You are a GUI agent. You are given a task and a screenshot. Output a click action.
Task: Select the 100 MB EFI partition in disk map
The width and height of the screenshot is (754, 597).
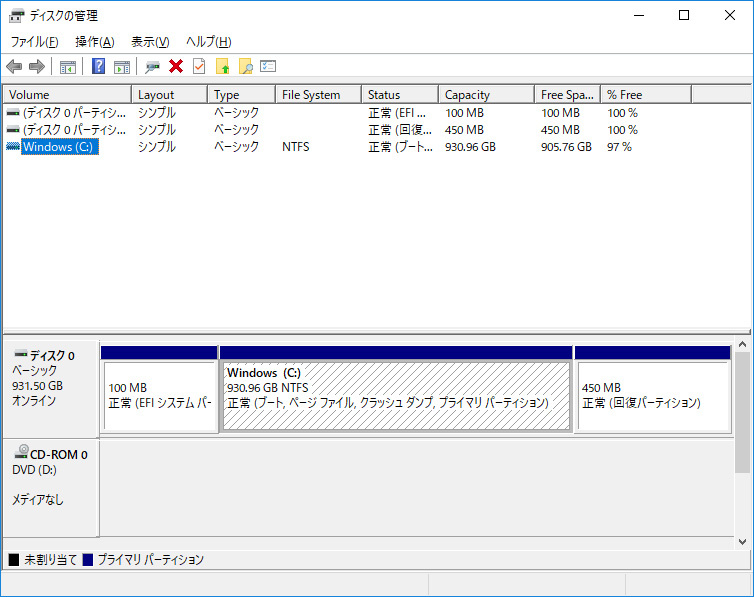[159, 395]
